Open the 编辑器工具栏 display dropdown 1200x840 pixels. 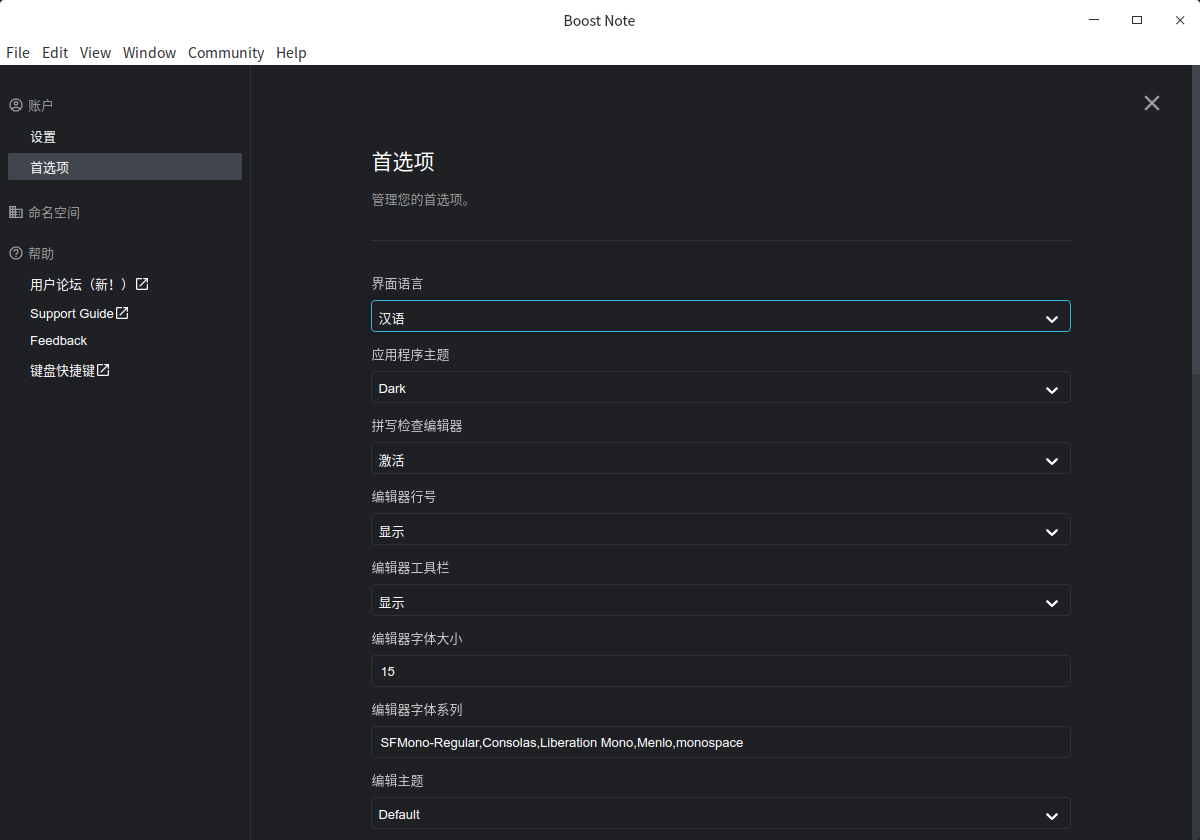click(720, 601)
